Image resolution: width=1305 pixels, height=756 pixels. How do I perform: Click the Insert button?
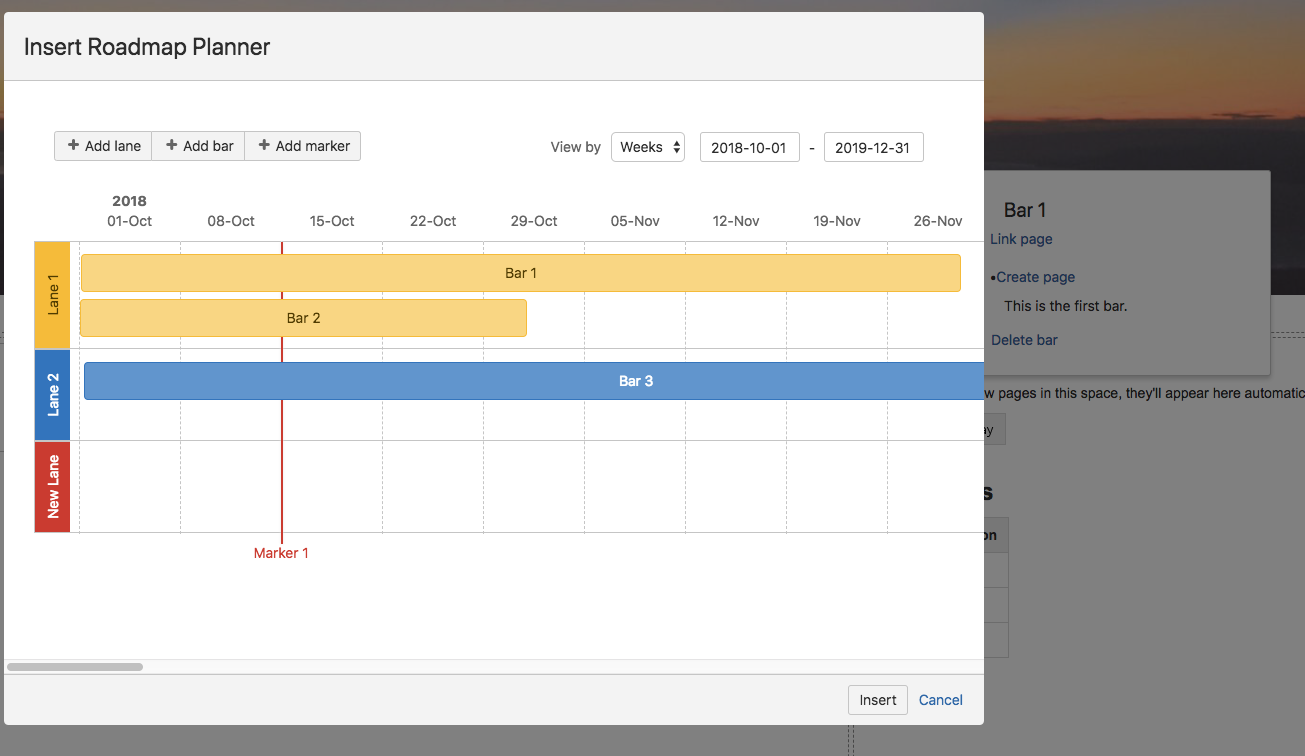pos(878,700)
